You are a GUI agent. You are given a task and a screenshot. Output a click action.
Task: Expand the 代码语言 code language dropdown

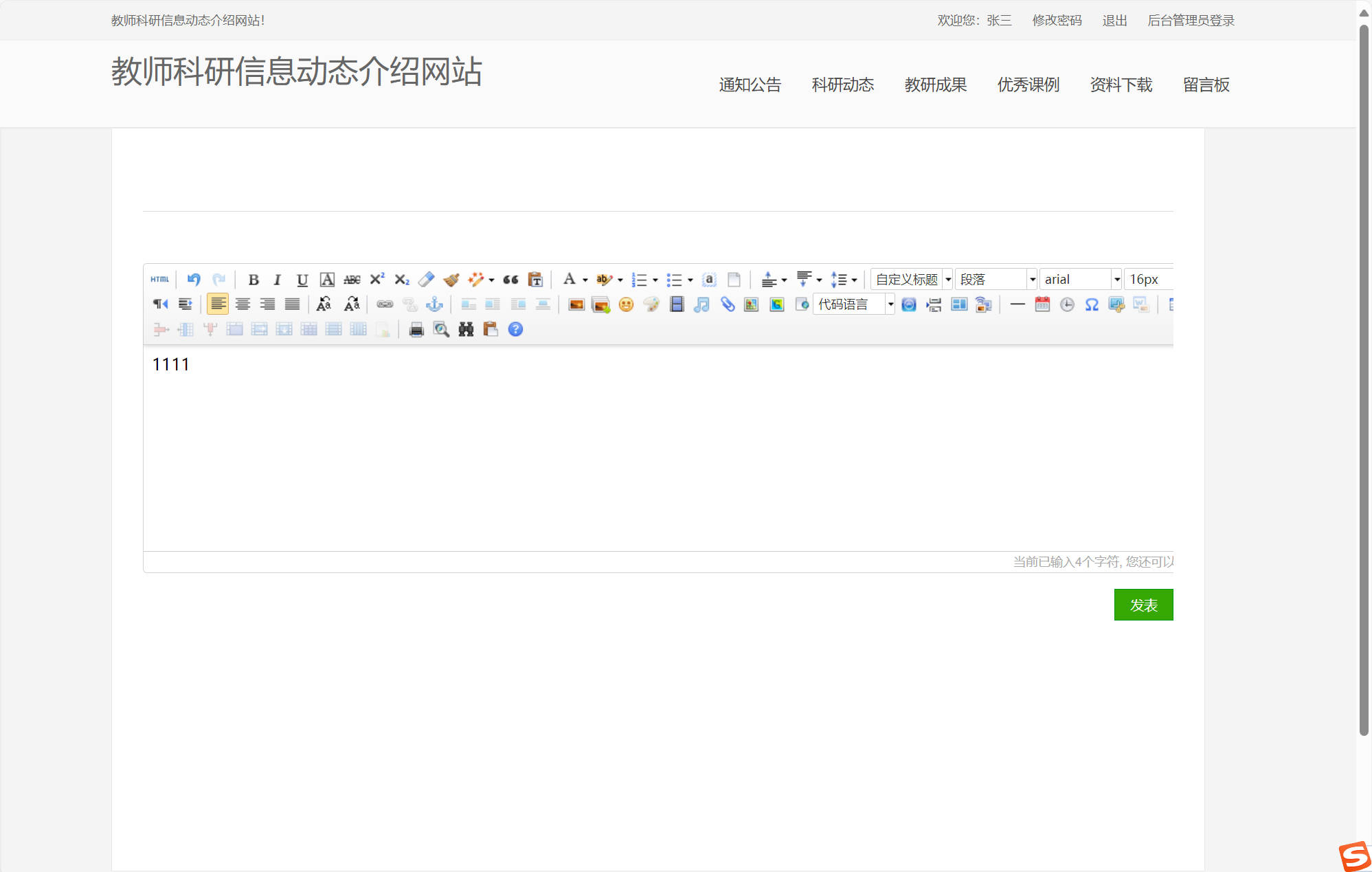[890, 304]
